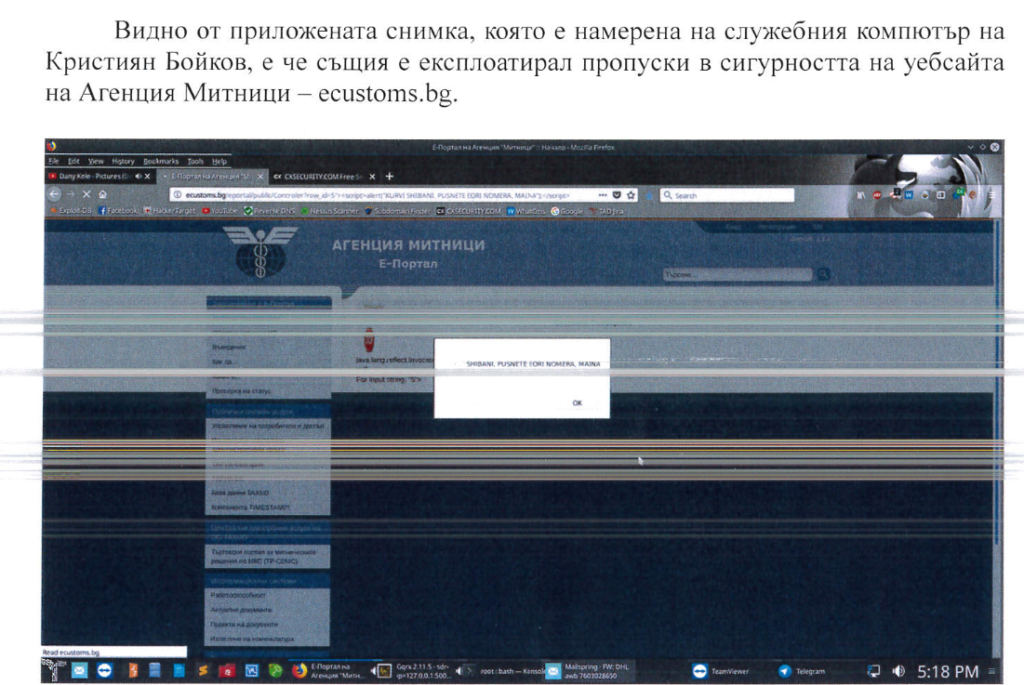Open the page actions three-dot menu
Viewport: 1024px width, 685px height.
pyautogui.click(x=602, y=195)
